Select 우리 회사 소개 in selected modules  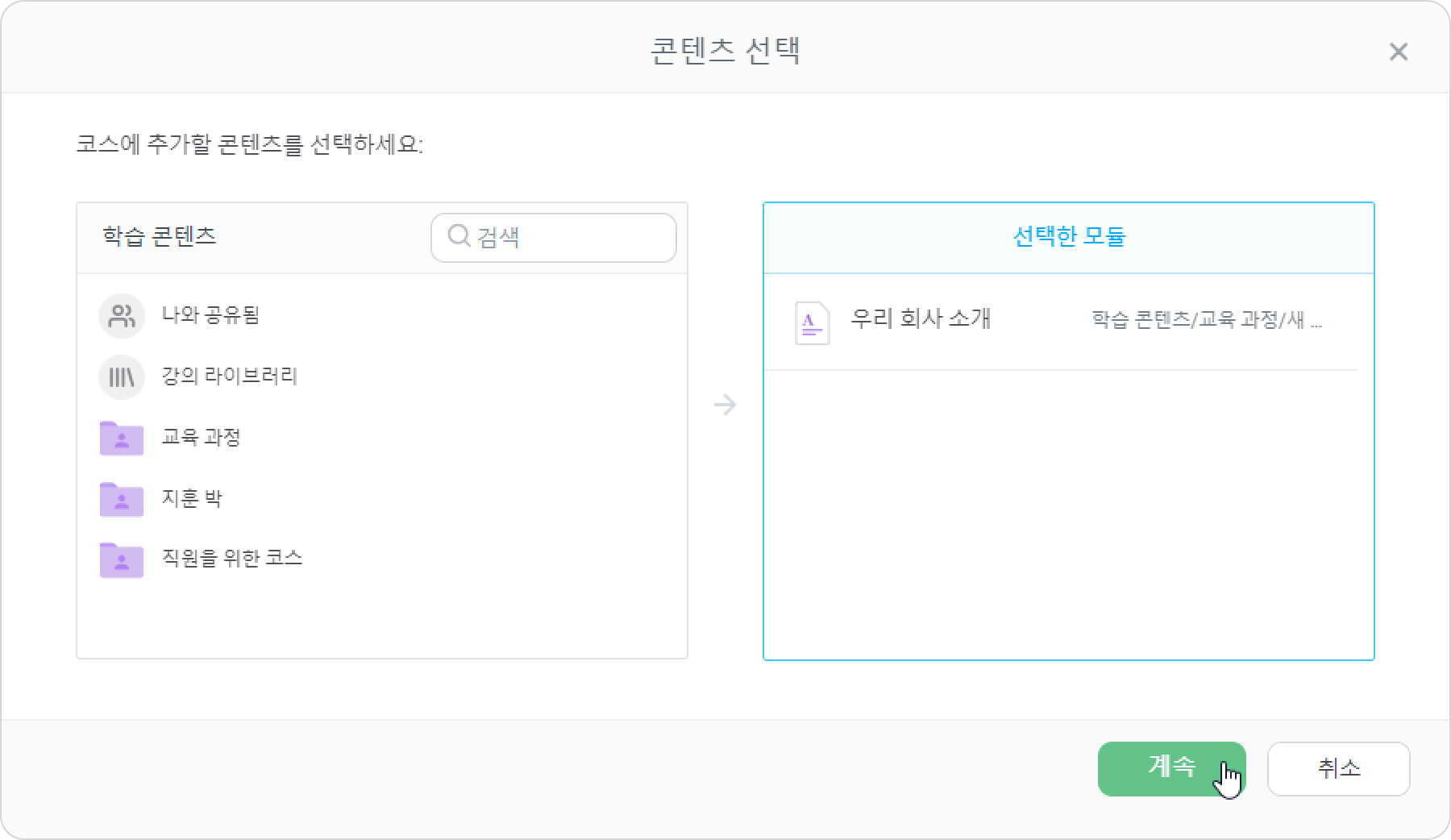1060,322
